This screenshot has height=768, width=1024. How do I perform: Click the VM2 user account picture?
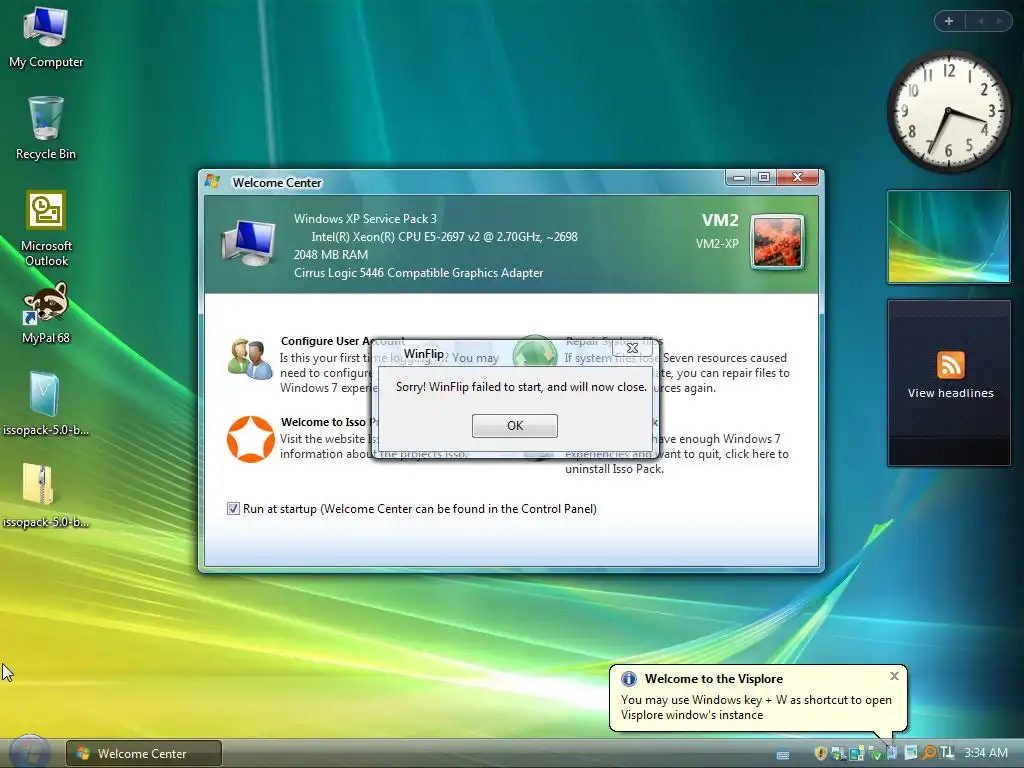777,242
